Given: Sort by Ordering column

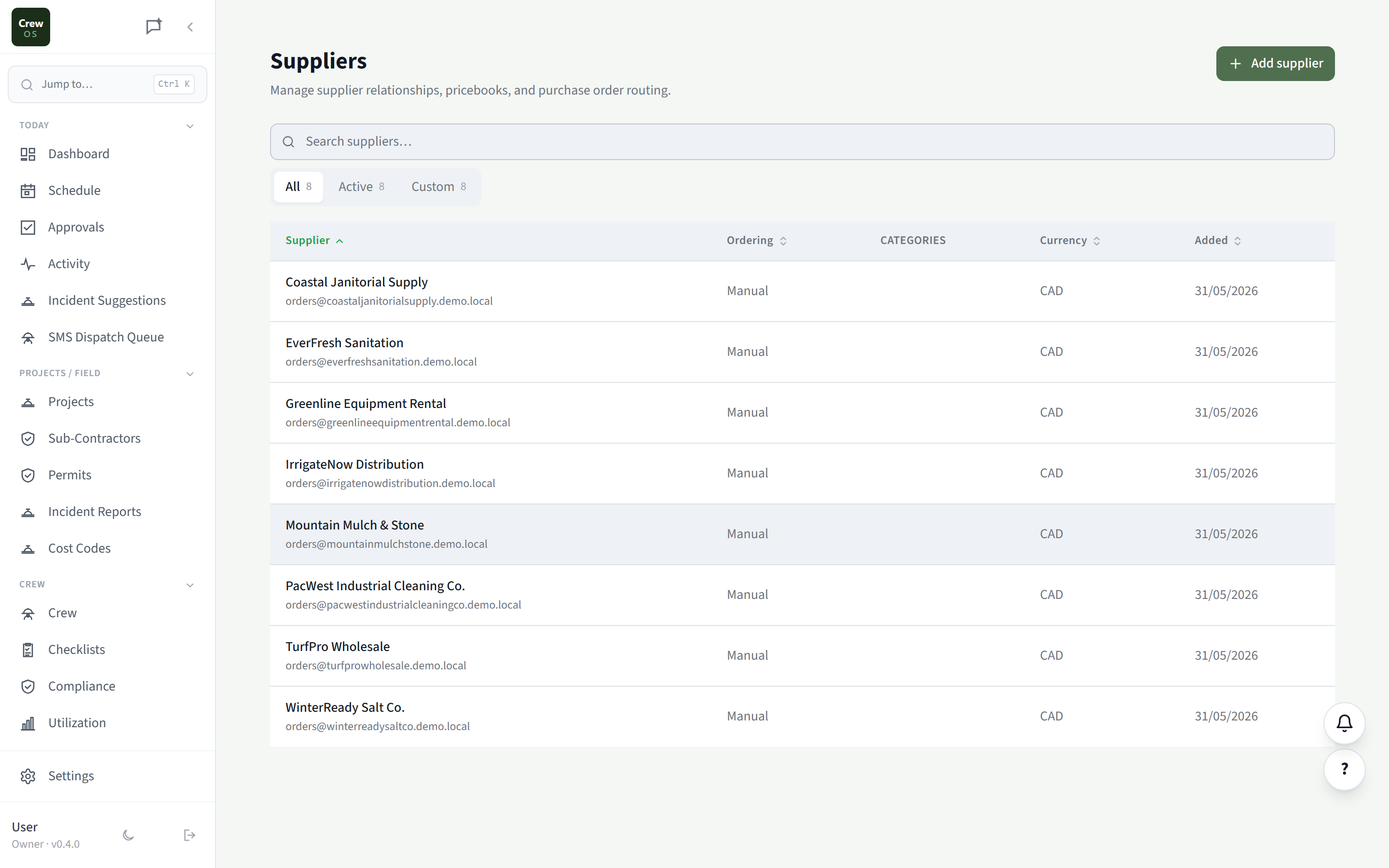Looking at the screenshot, I should tap(757, 241).
